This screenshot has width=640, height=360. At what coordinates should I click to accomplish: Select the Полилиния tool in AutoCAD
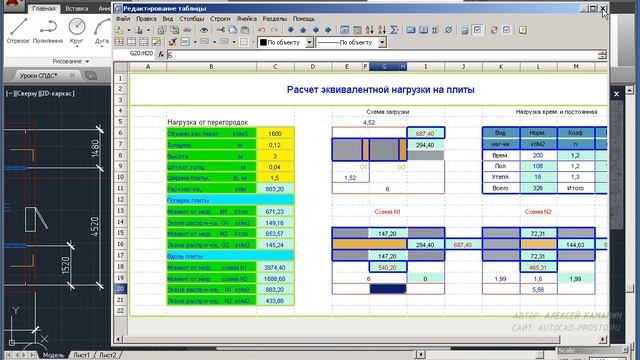[48, 31]
